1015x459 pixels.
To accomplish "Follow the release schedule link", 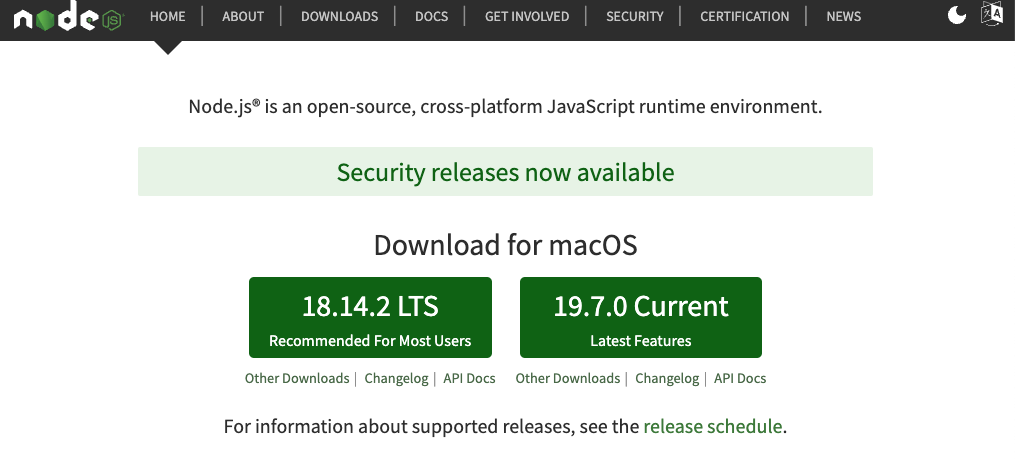I will [713, 427].
